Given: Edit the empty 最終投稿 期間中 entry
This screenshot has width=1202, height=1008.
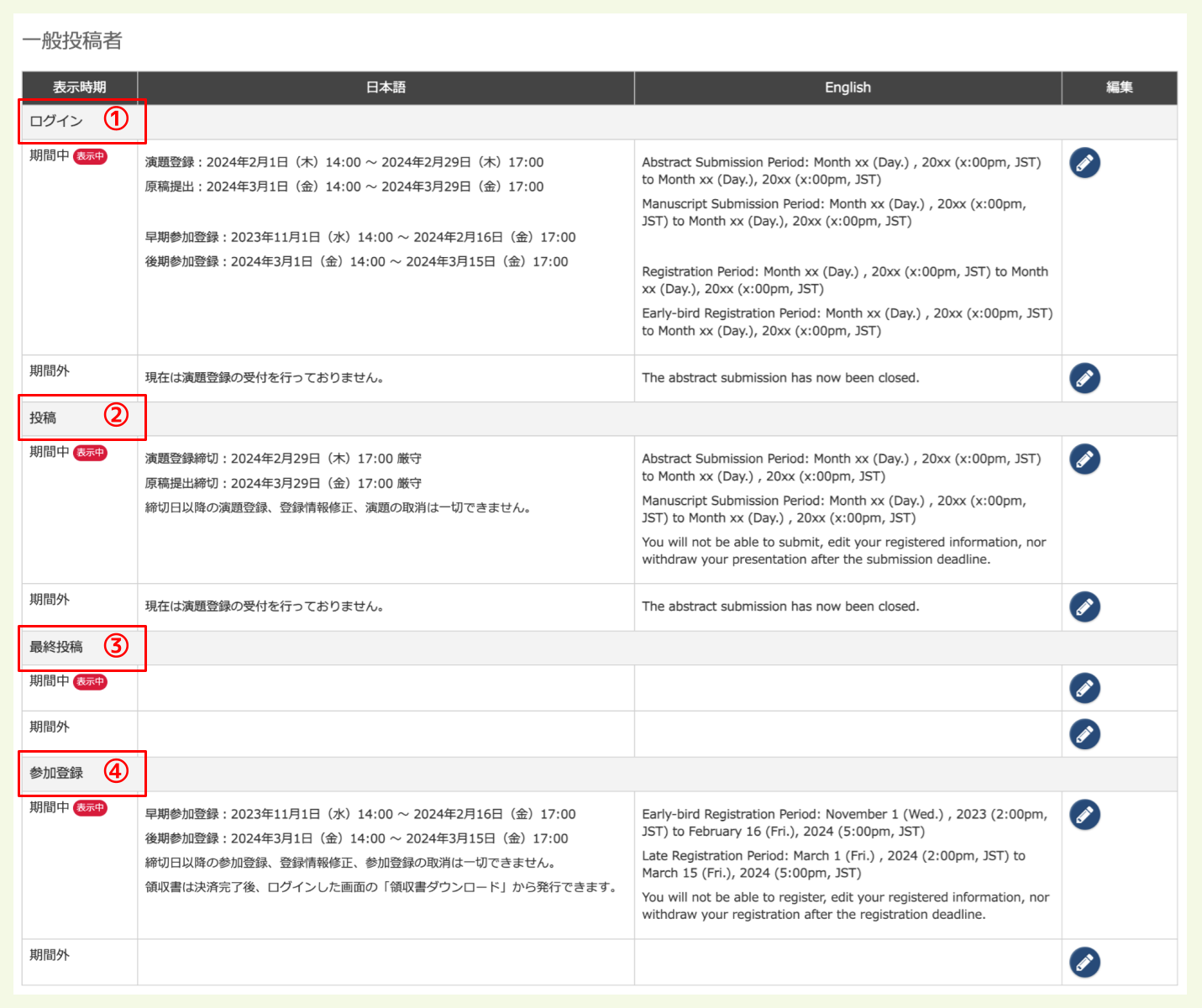Looking at the screenshot, I should pos(1084,687).
